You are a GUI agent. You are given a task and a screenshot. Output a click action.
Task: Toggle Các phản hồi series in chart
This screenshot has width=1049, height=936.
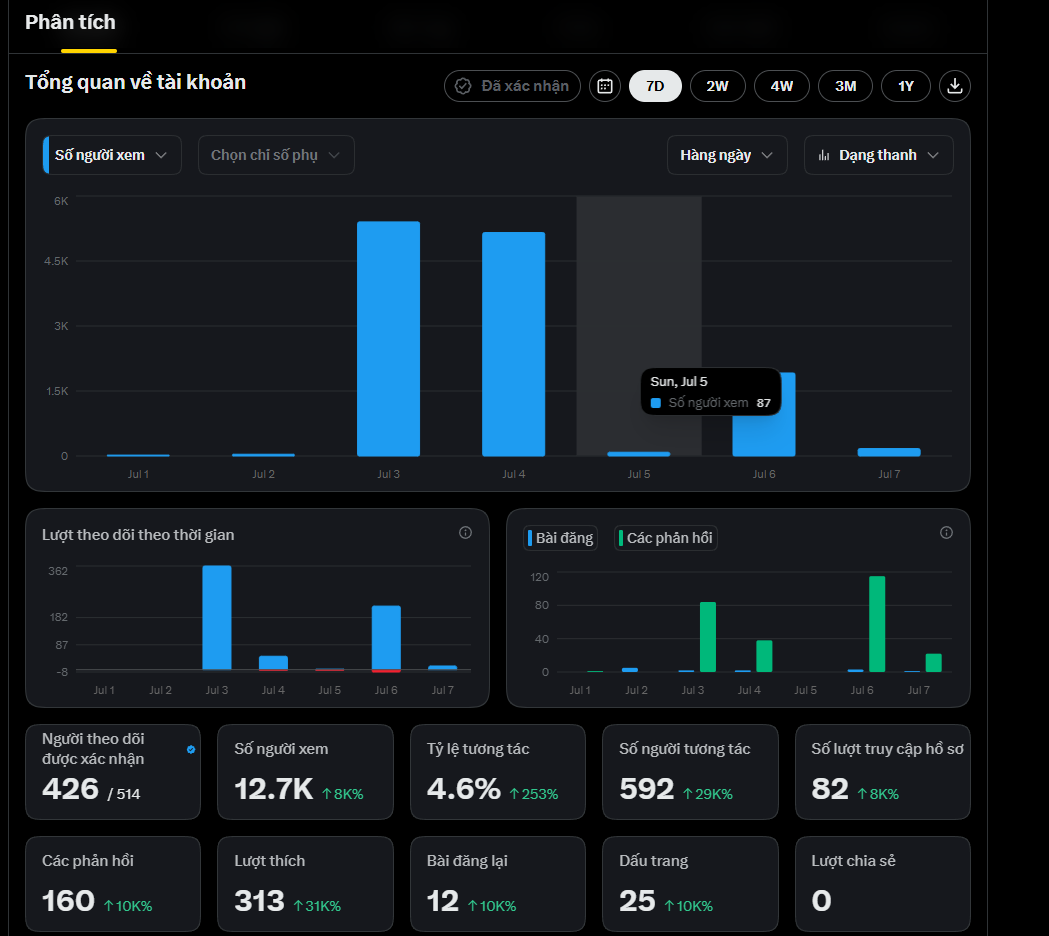pyautogui.click(x=666, y=538)
